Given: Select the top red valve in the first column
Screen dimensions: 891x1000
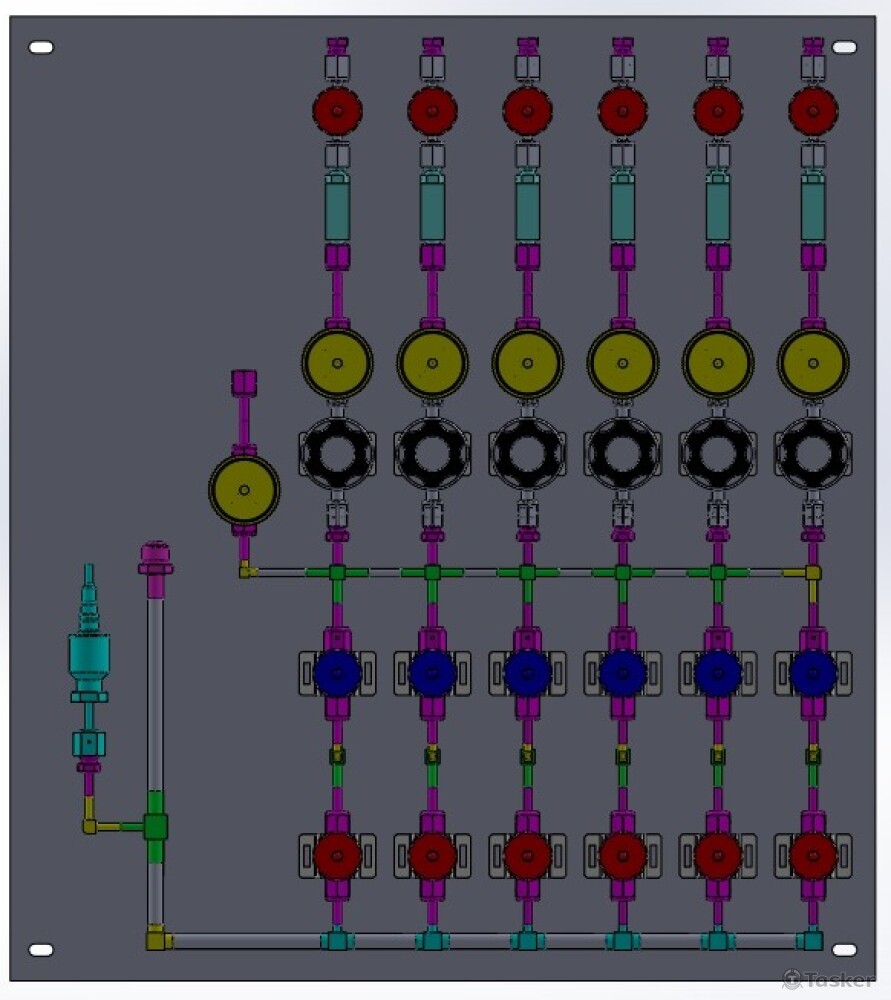Looking at the screenshot, I should 337,111.
